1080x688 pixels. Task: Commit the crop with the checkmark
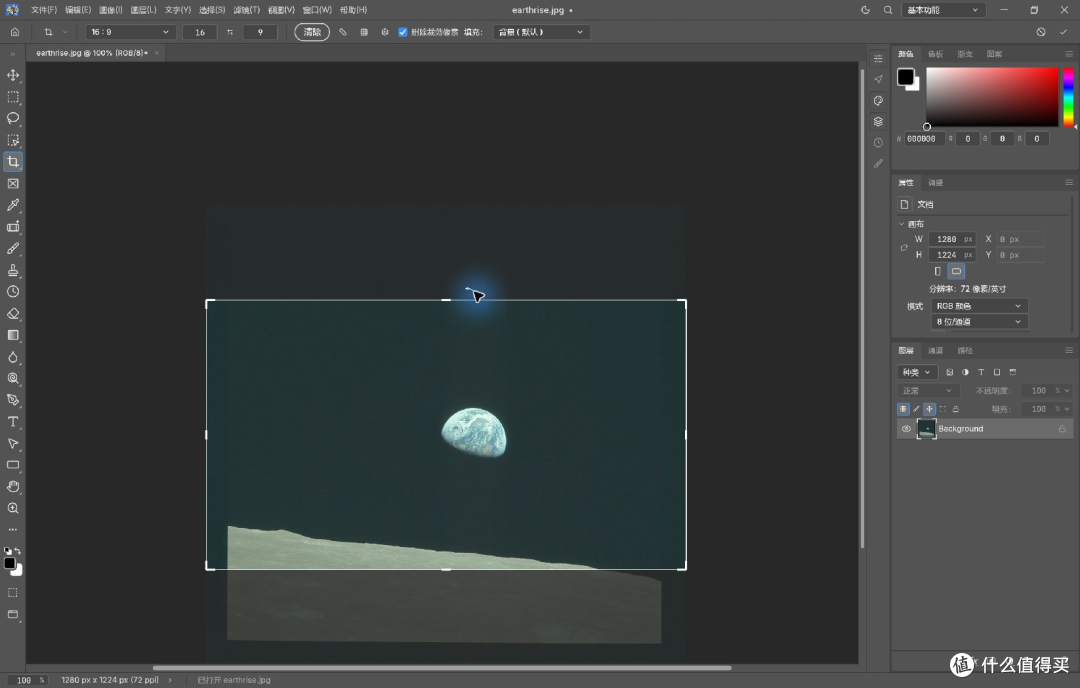coord(1063,32)
